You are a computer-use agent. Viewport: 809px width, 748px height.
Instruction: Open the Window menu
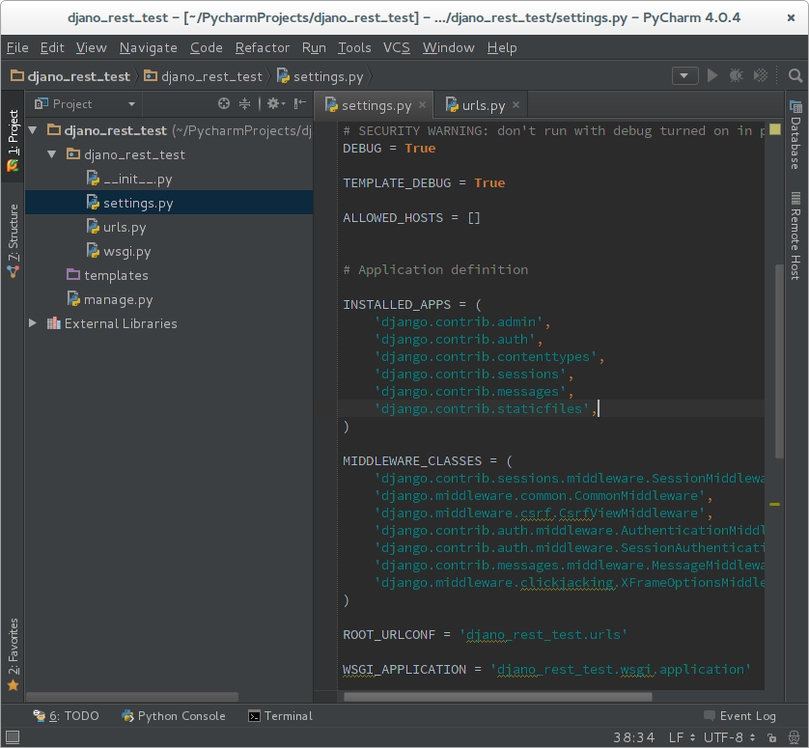click(x=448, y=47)
